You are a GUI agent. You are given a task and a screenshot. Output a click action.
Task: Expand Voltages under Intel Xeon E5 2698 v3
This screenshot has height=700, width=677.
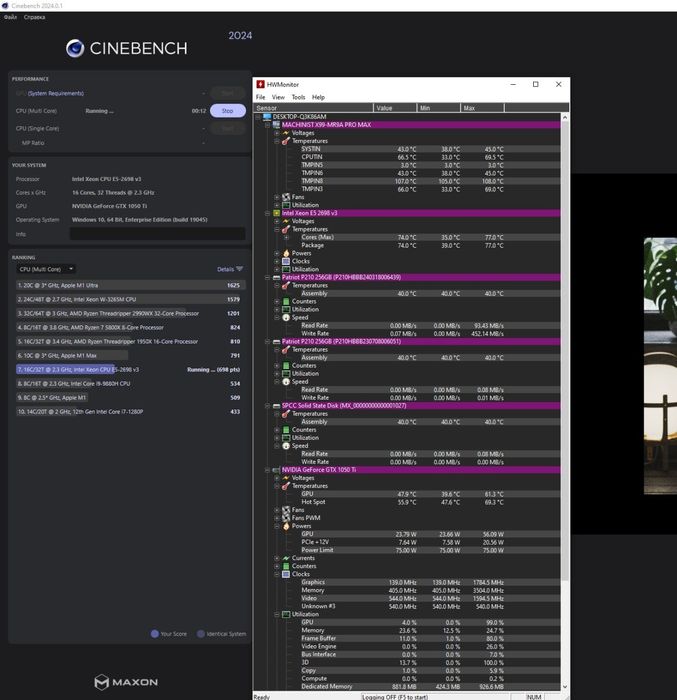[277, 221]
